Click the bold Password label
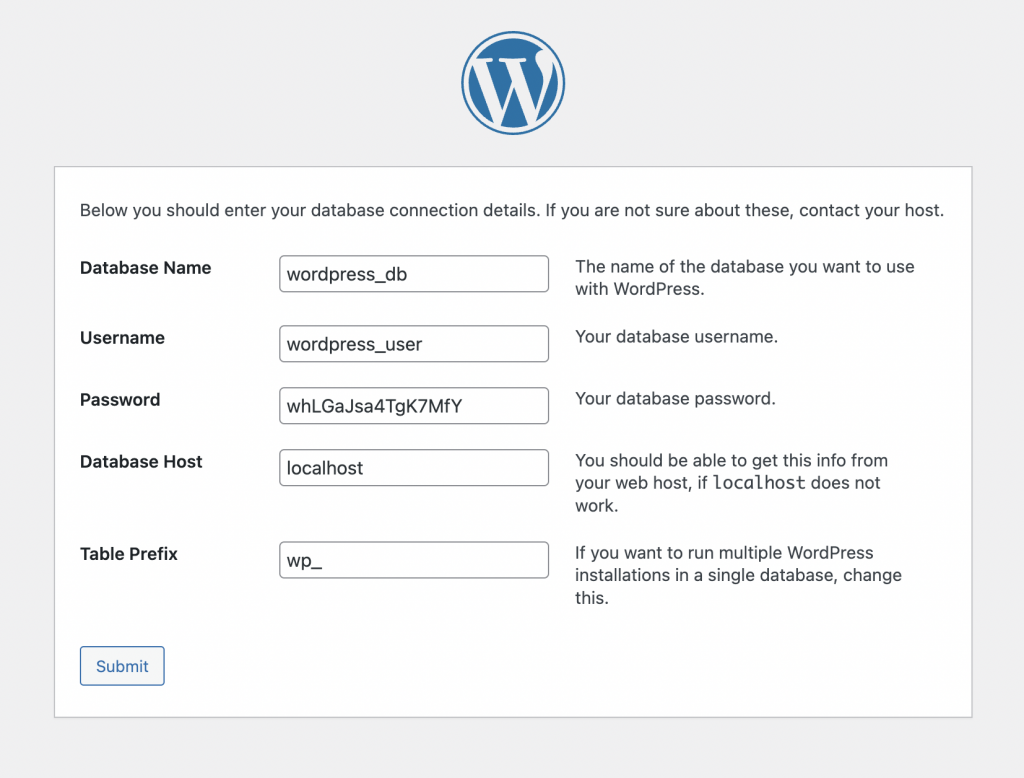The height and width of the screenshot is (778, 1024). pos(120,400)
